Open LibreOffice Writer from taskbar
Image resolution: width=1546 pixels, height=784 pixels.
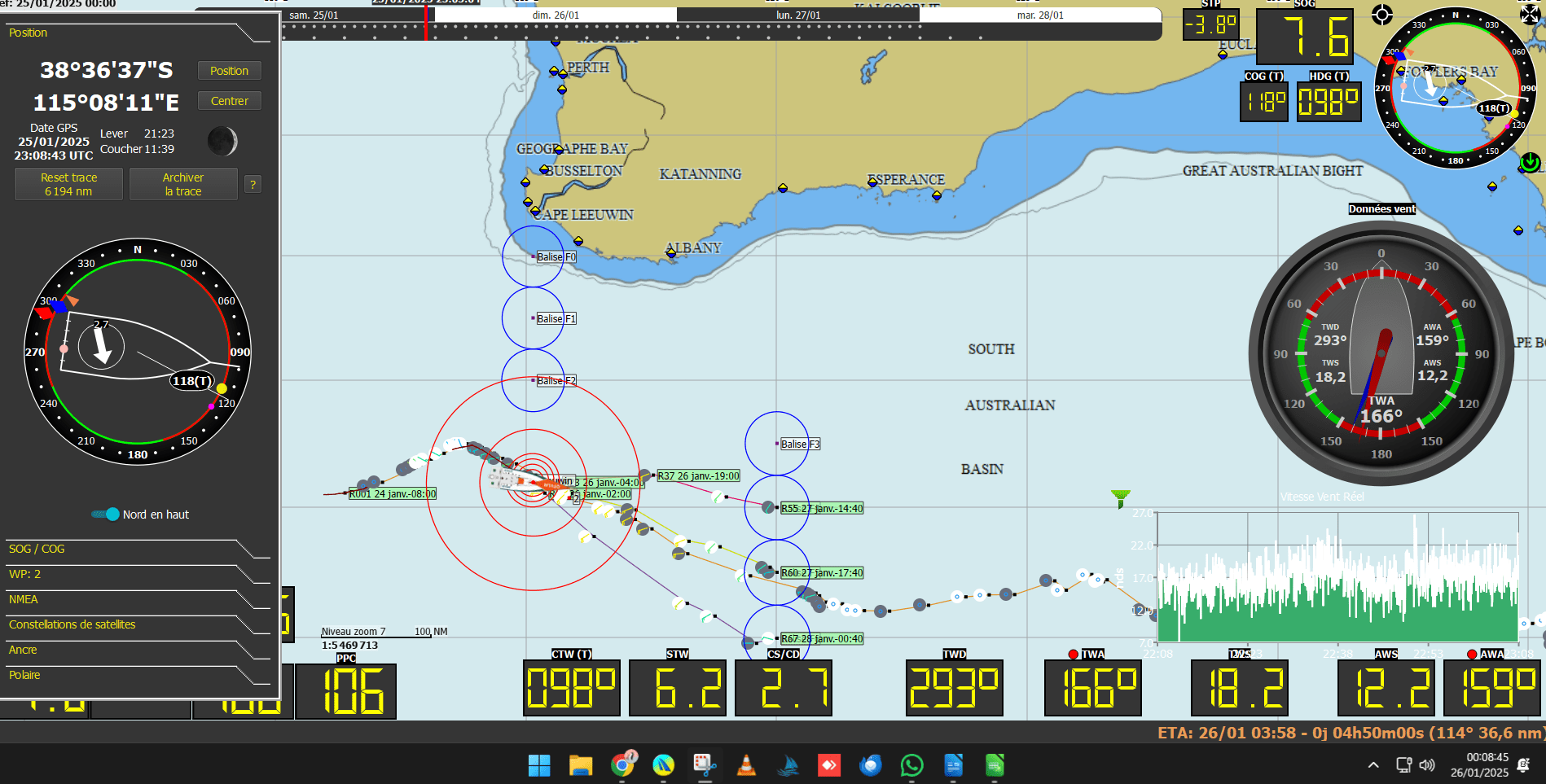pyautogui.click(x=953, y=765)
